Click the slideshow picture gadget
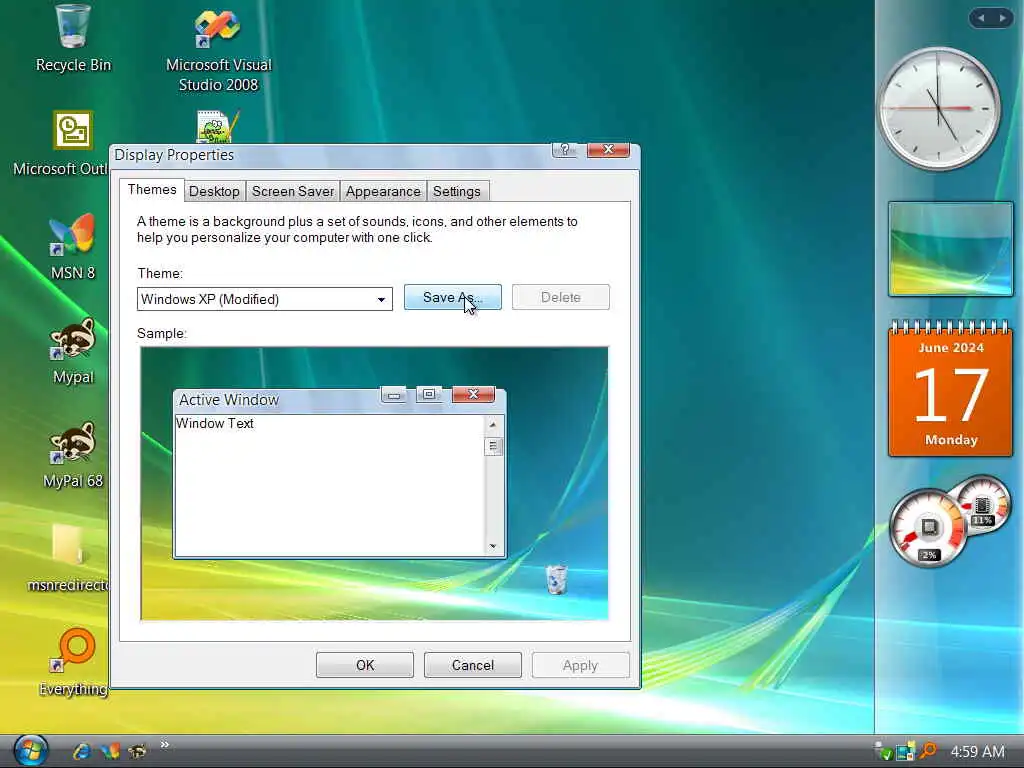 click(x=951, y=249)
